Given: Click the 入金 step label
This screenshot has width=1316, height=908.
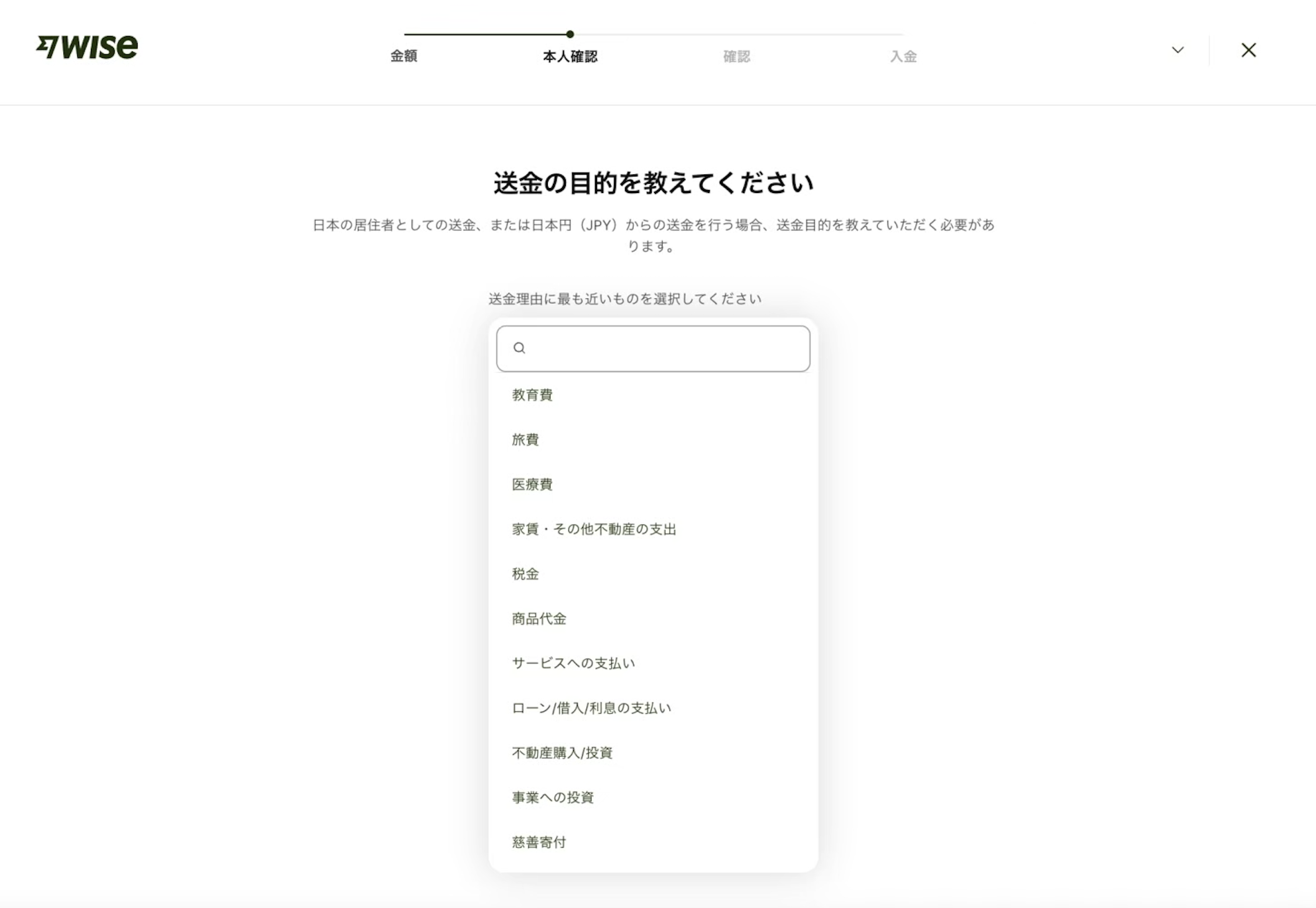Looking at the screenshot, I should pyautogui.click(x=903, y=57).
